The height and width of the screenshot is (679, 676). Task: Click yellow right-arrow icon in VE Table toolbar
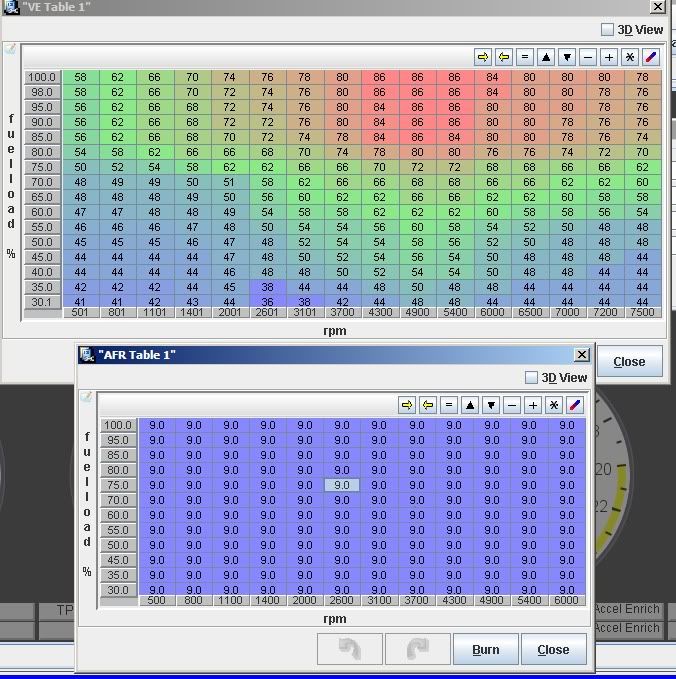click(x=482, y=57)
